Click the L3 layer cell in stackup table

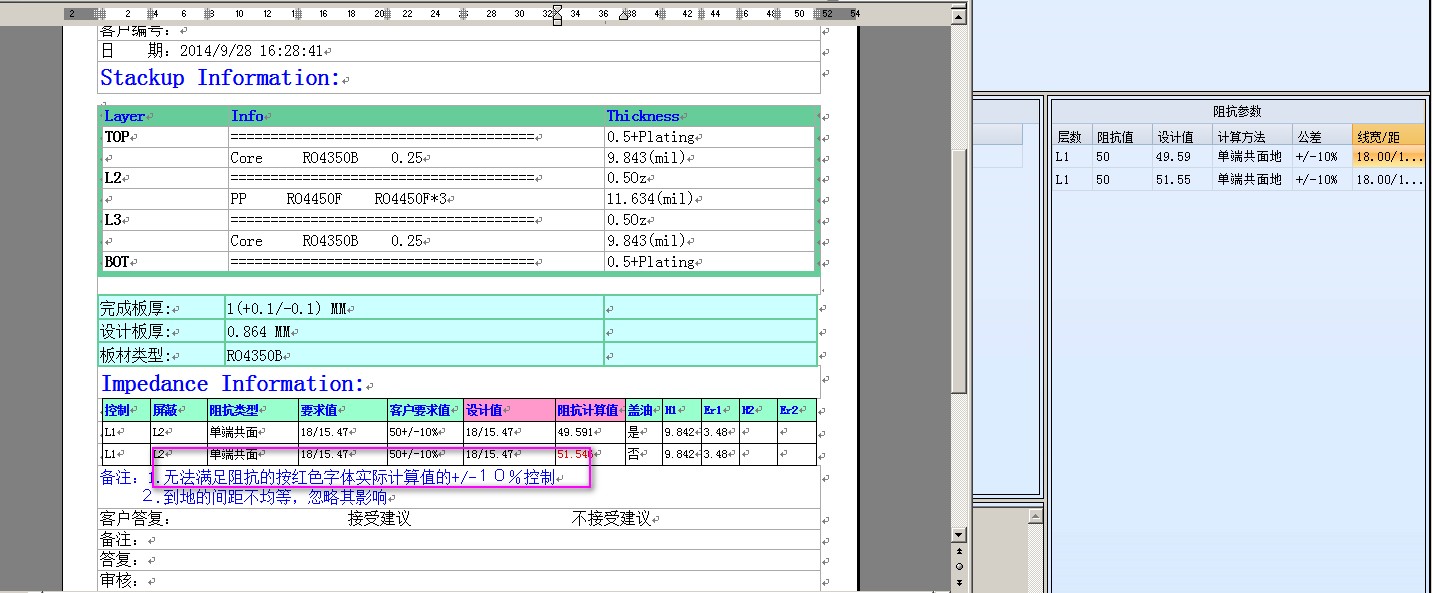pos(165,219)
